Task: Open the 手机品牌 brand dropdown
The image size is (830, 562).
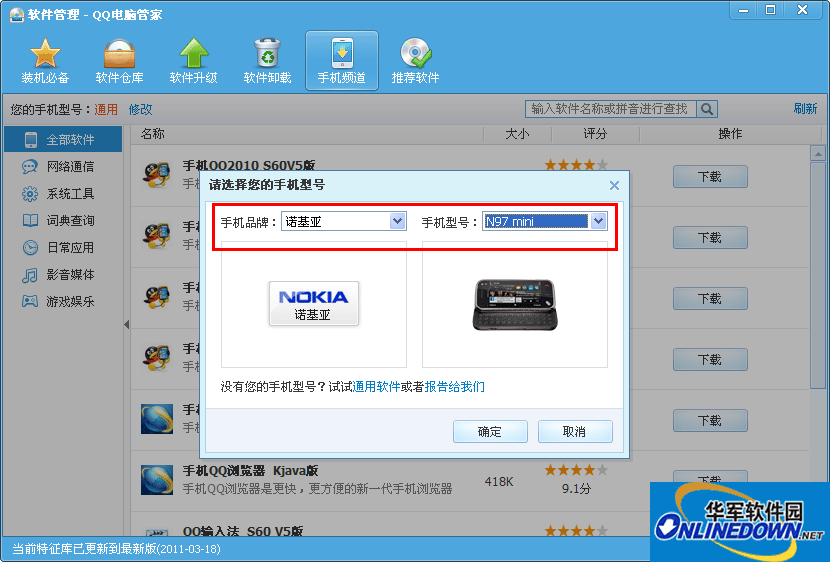Action: pos(344,221)
